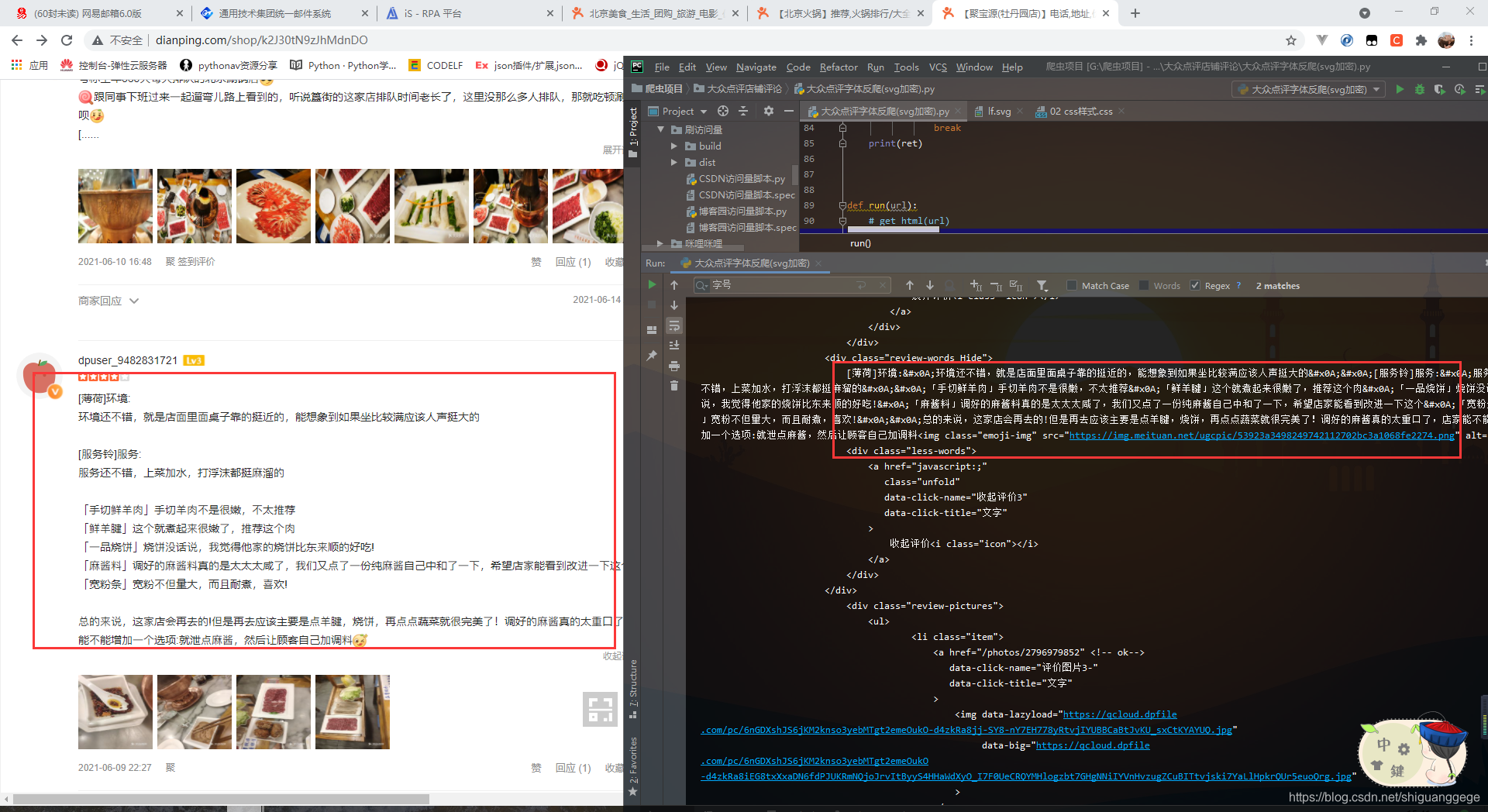The image size is (1488, 812).
Task: Click the search filter magnifier in the find bar
Action: [x=702, y=284]
